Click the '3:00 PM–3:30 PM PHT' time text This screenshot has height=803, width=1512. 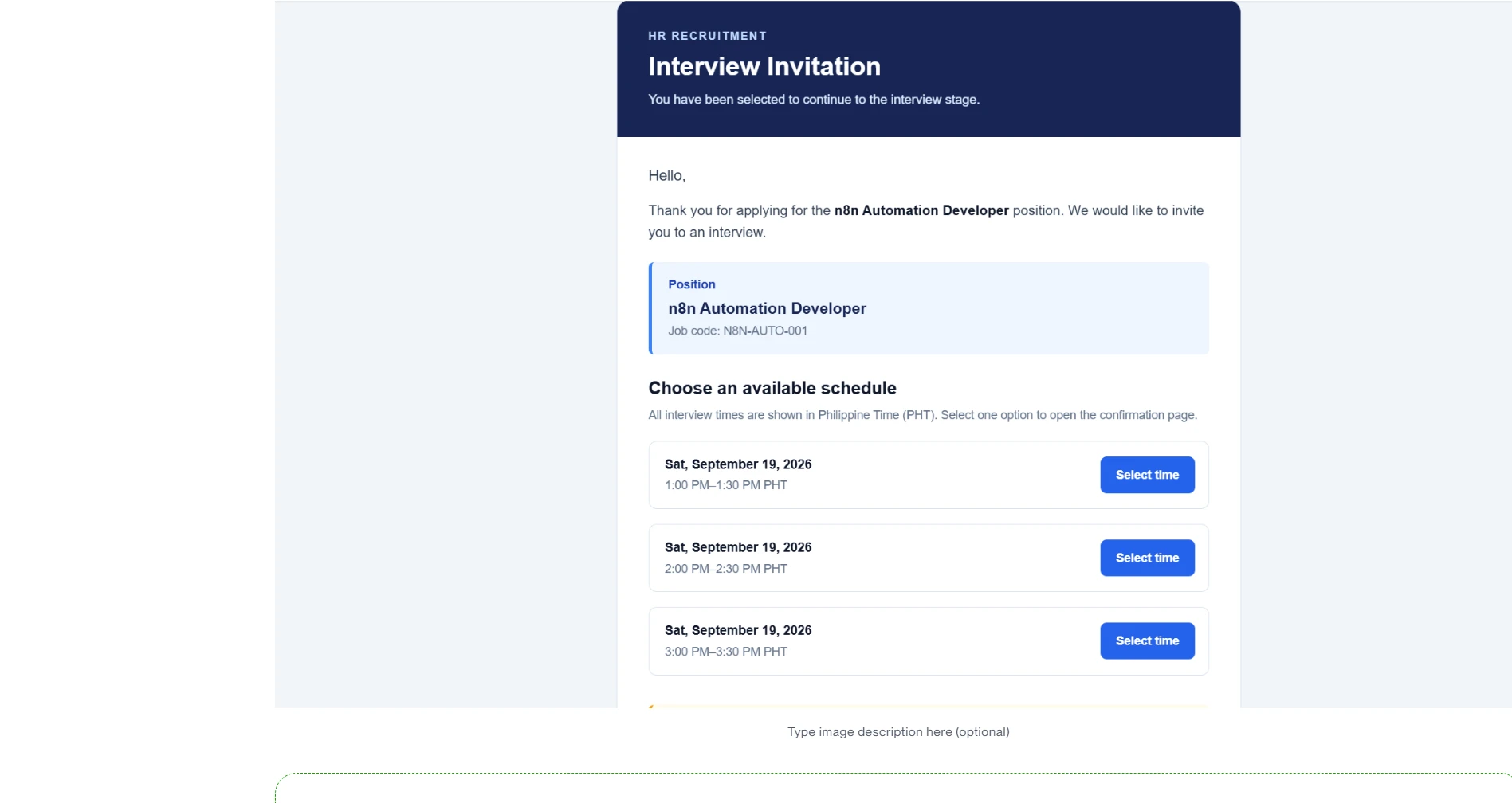[x=726, y=652]
